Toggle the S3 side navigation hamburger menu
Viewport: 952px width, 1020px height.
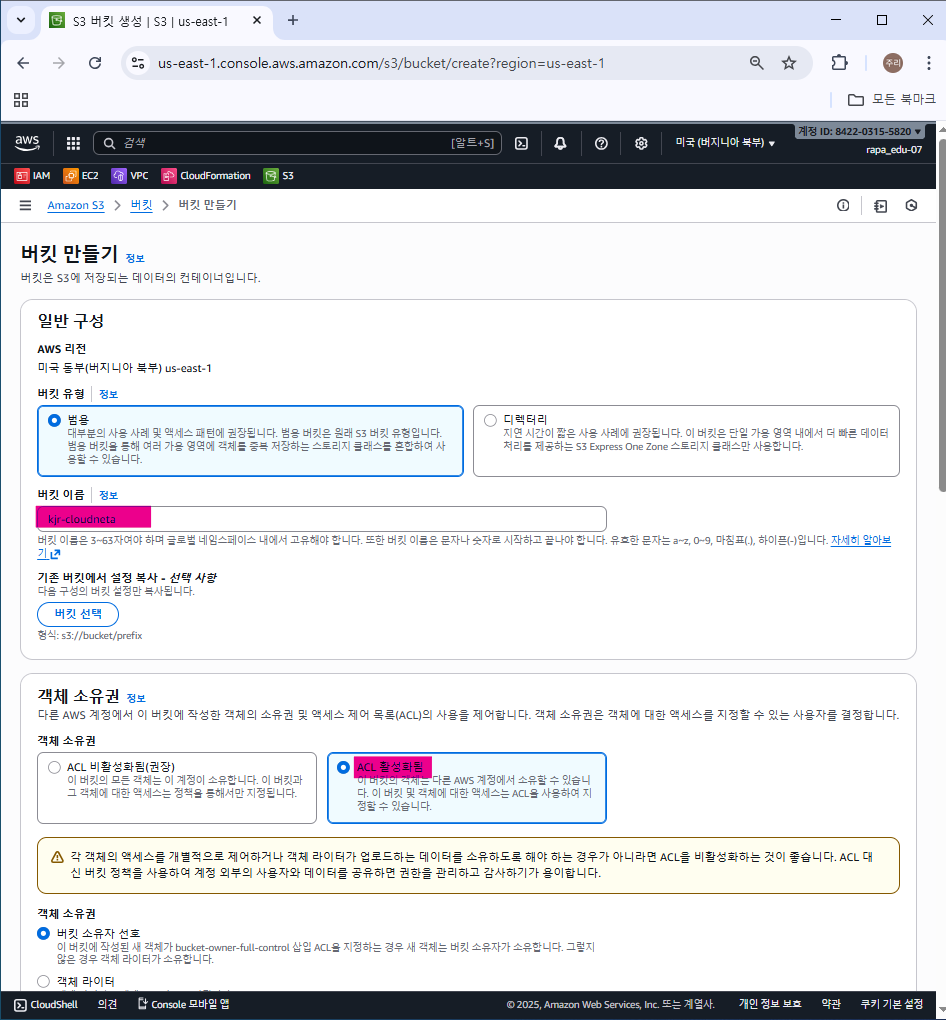(25, 206)
